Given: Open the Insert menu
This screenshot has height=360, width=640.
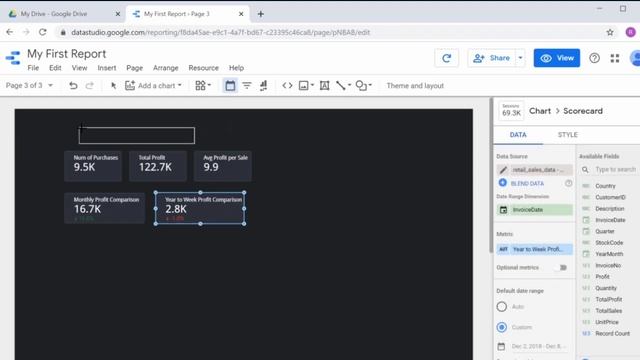Looking at the screenshot, I should tap(107, 68).
